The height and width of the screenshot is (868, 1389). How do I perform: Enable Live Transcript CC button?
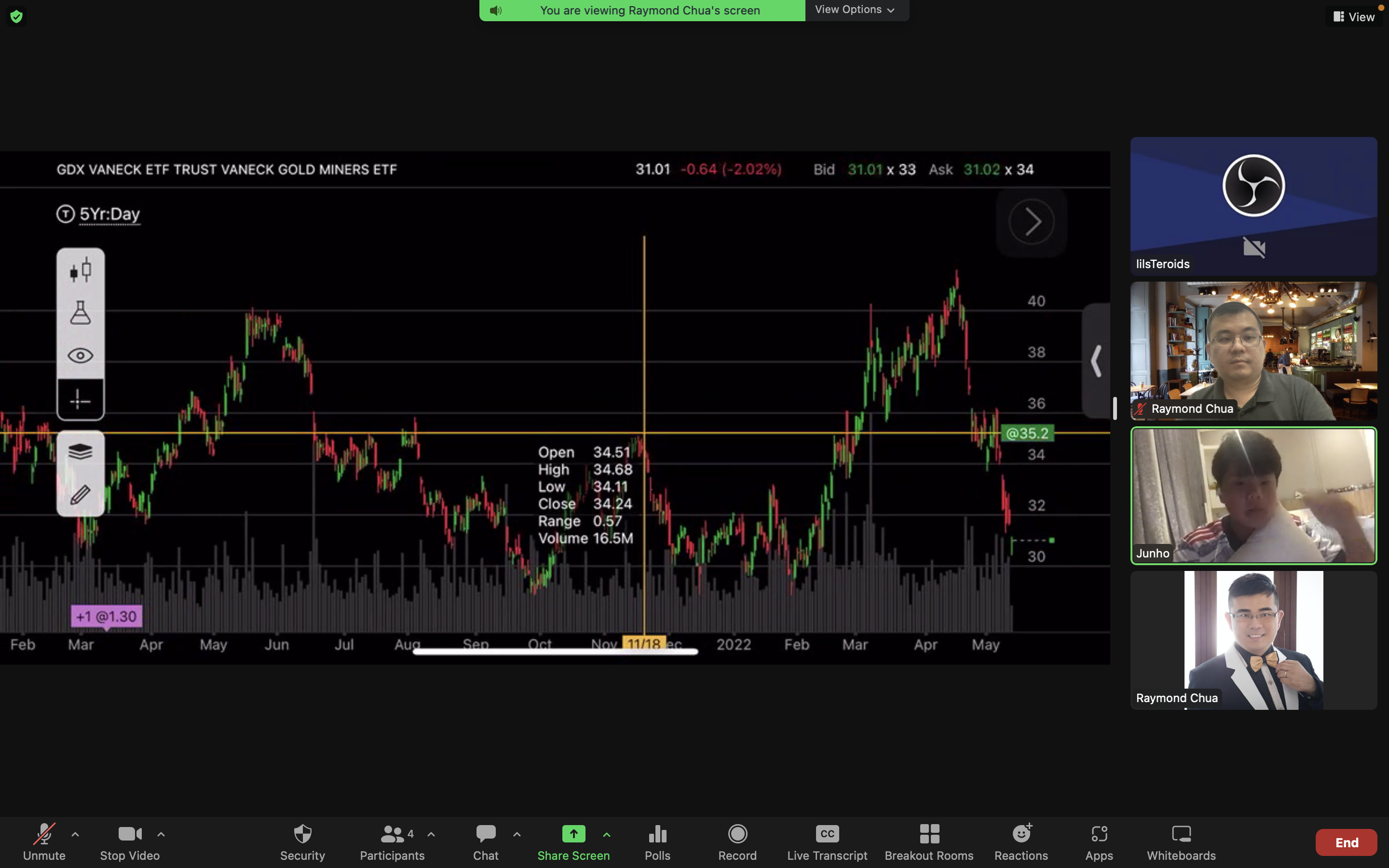coord(827,841)
